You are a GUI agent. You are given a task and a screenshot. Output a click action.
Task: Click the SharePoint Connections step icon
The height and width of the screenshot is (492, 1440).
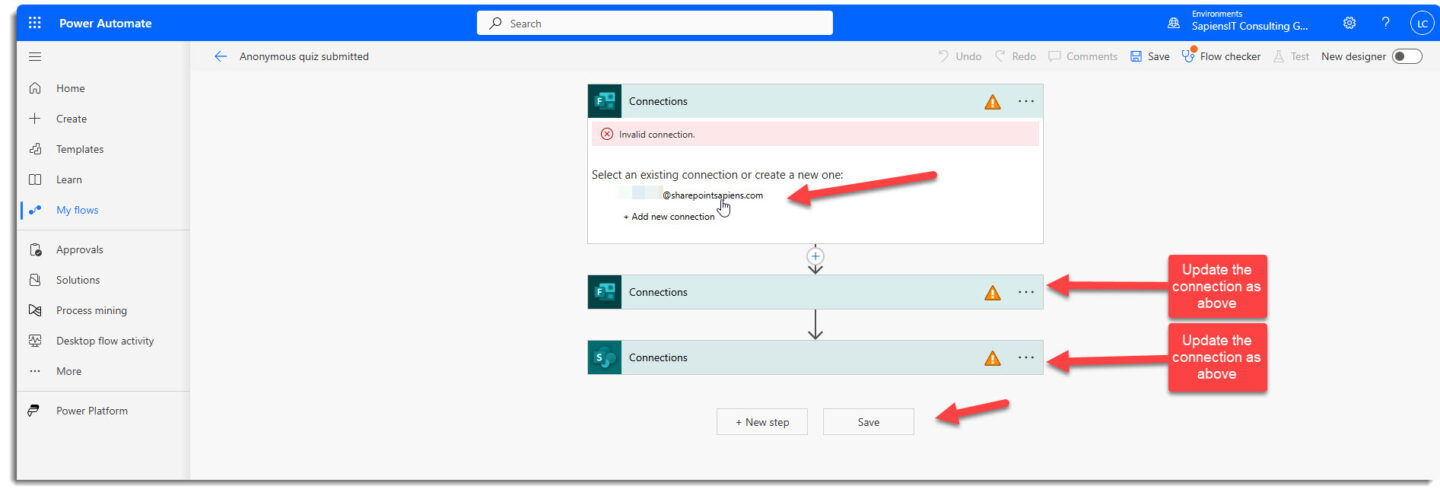coord(605,358)
